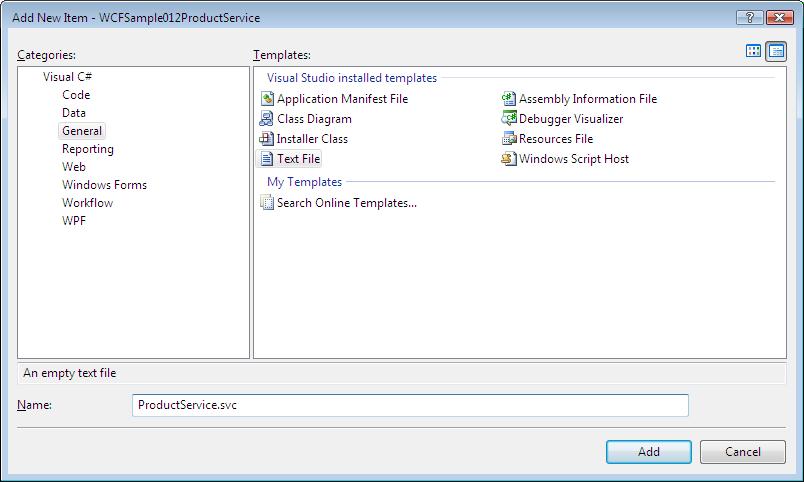Click the Cancel button
Image resolution: width=804 pixels, height=482 pixels.
[742, 452]
